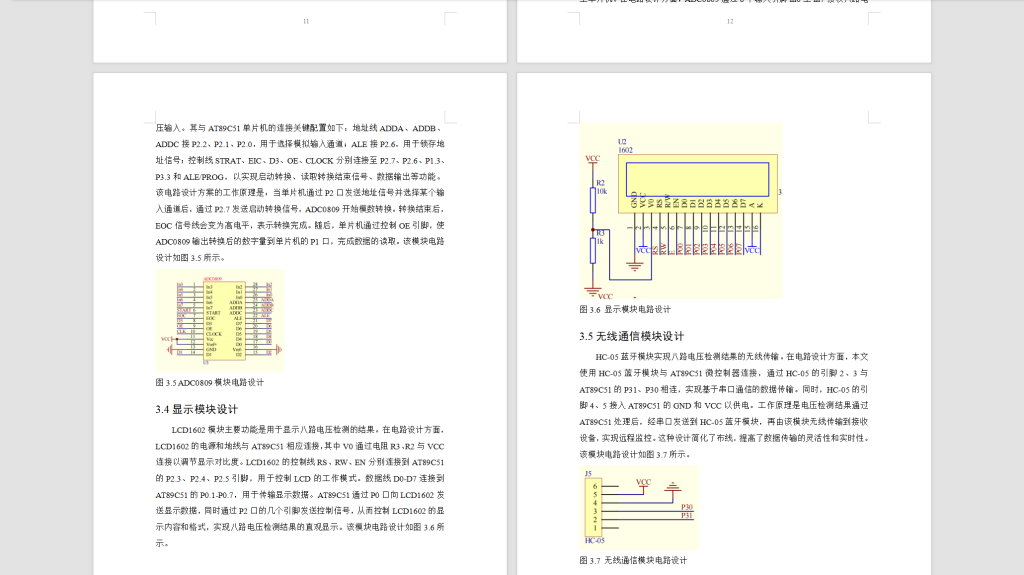
Task: Click the caption '图 3.6 显示模块电路设计'
Action: (625, 309)
